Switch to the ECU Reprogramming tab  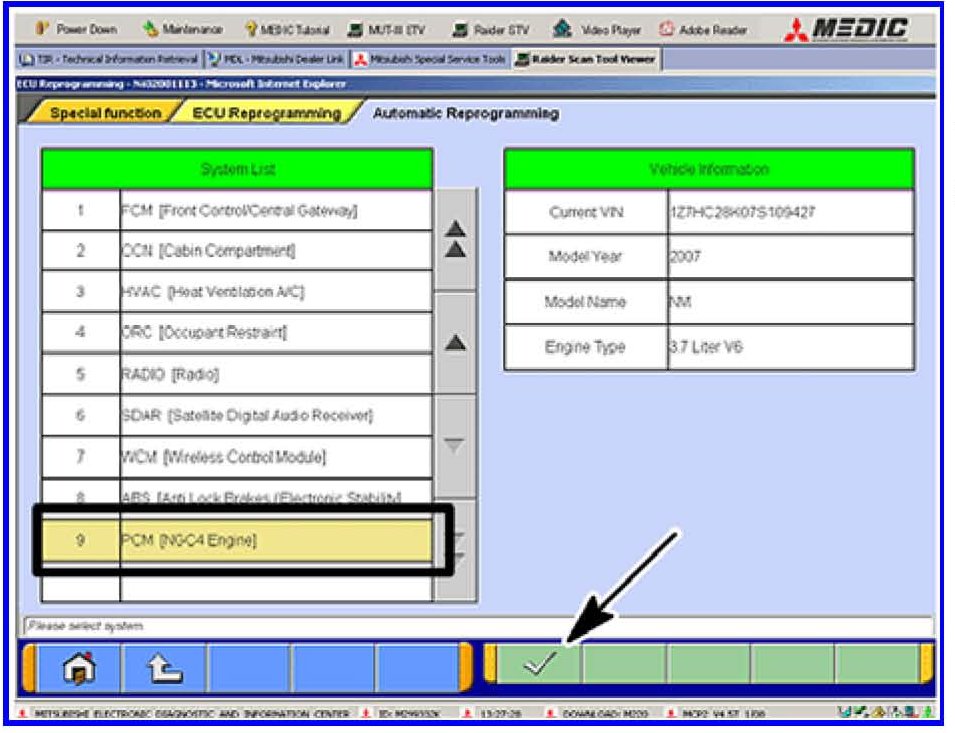[x=266, y=113]
